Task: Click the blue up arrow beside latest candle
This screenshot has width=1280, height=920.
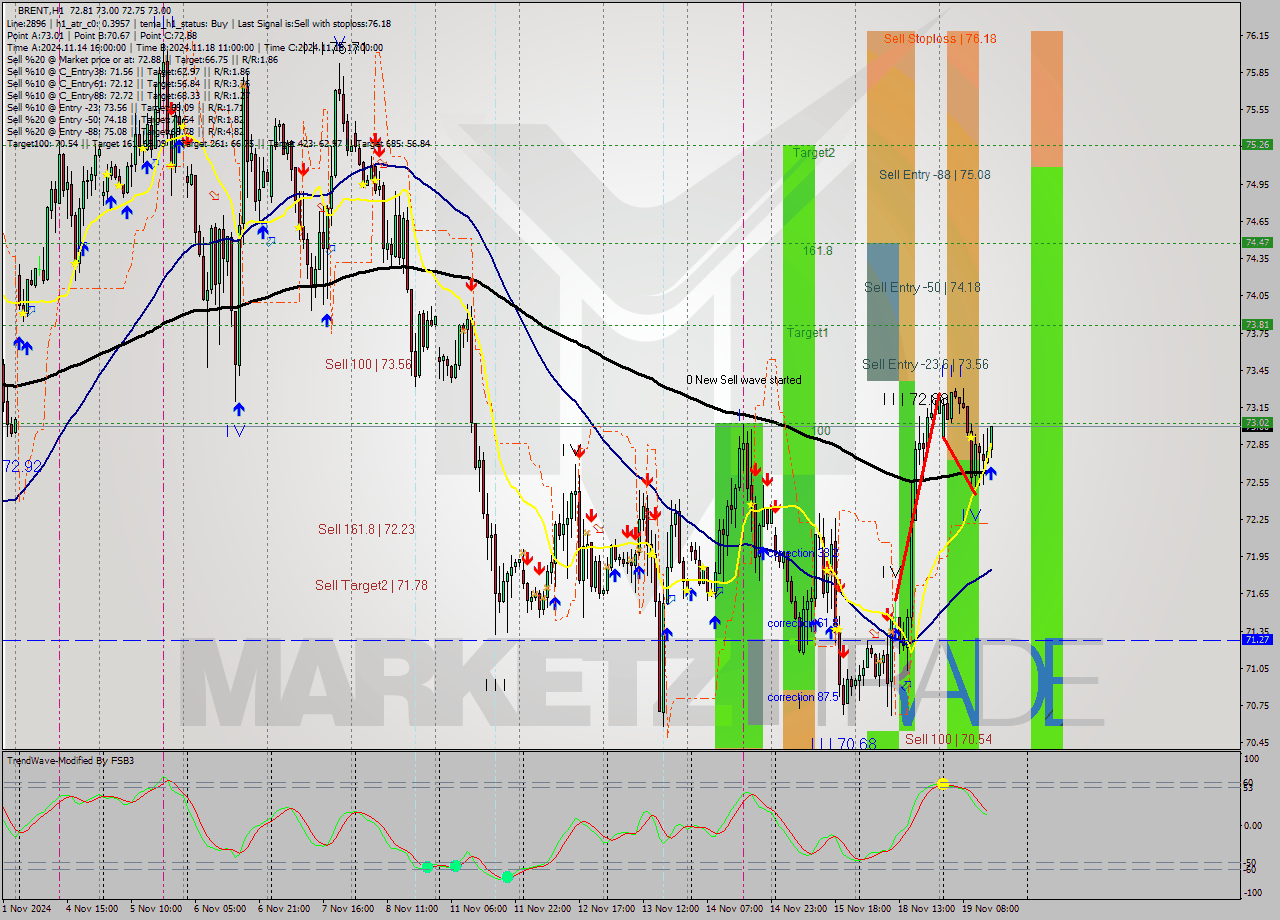Action: pyautogui.click(x=990, y=473)
